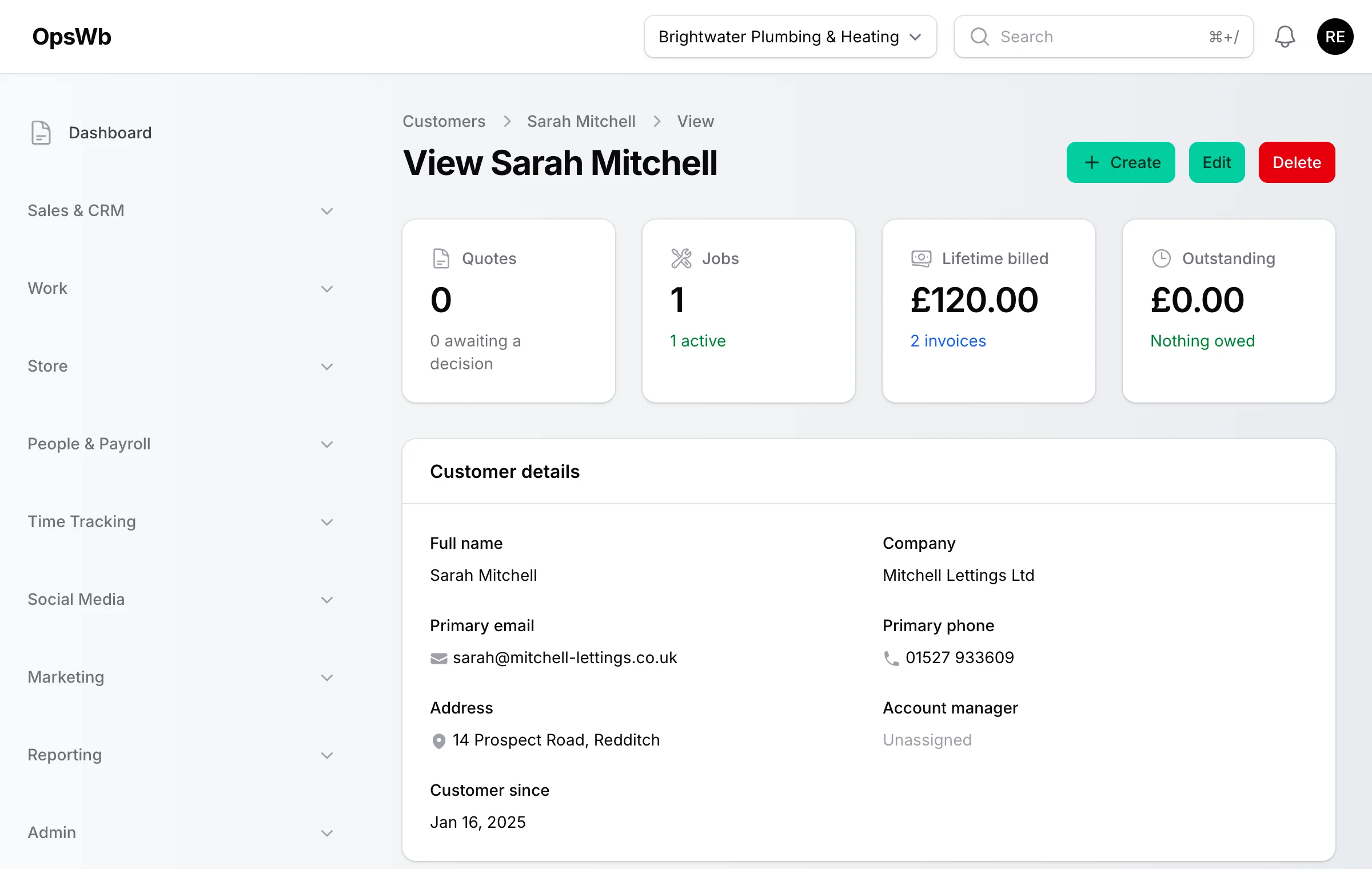Click the phone handset icon
Image resolution: width=1372 pixels, height=869 pixels.
pos(891,658)
